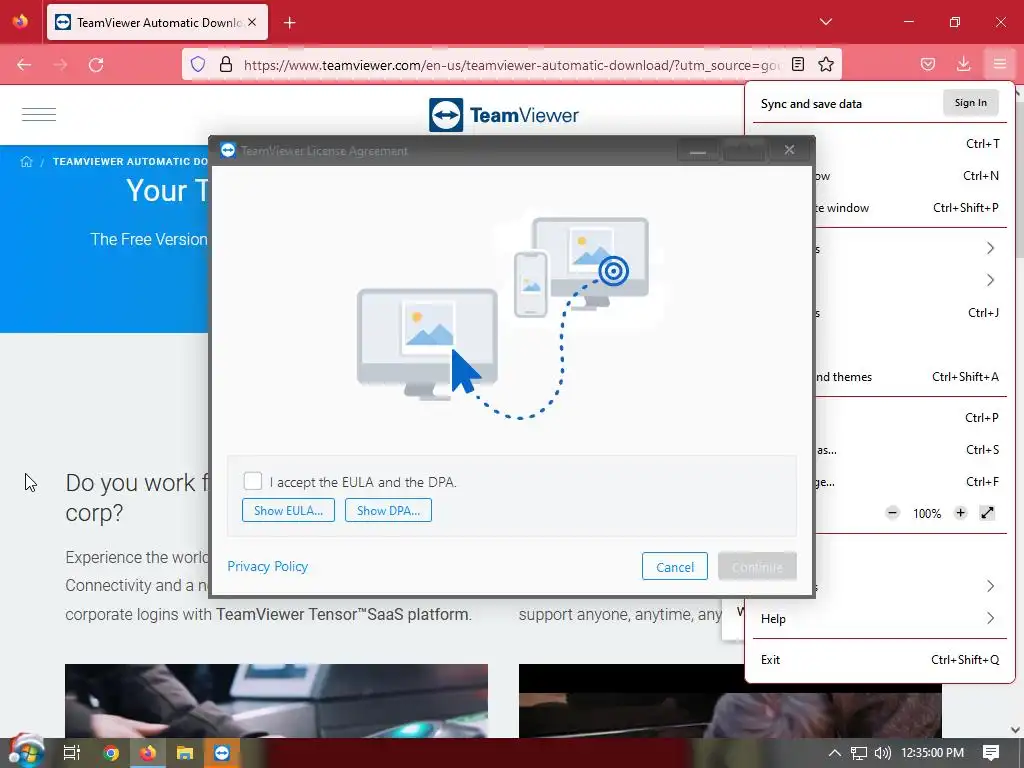This screenshot has width=1024, height=768.
Task: Click the TeamViewer logo in page header
Action: point(504,115)
